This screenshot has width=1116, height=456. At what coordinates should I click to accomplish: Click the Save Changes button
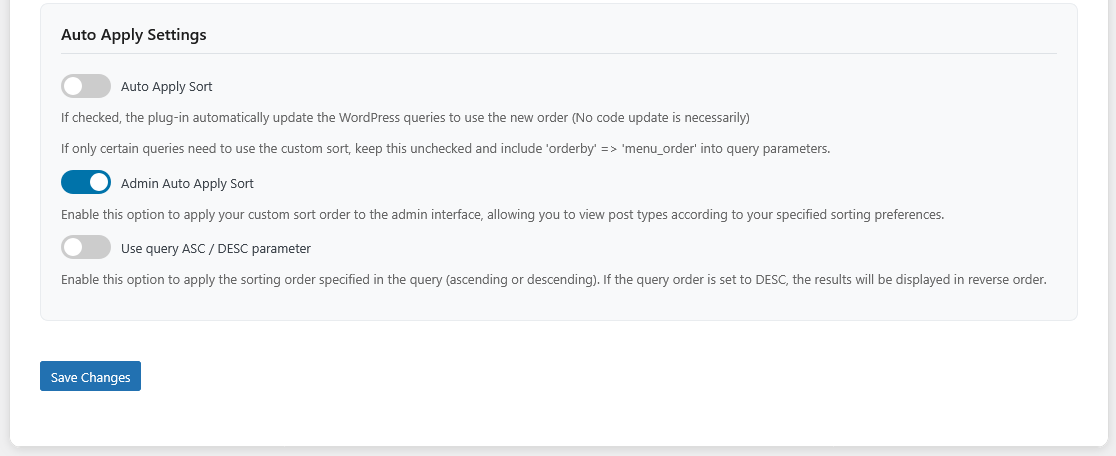coord(90,377)
